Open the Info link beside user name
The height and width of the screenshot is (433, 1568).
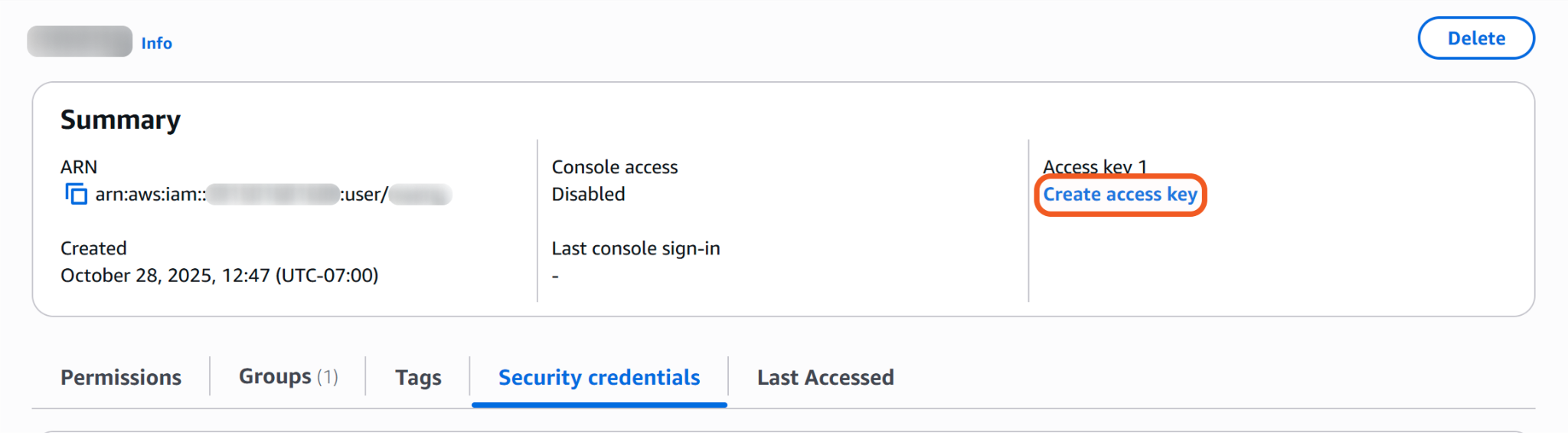(156, 44)
